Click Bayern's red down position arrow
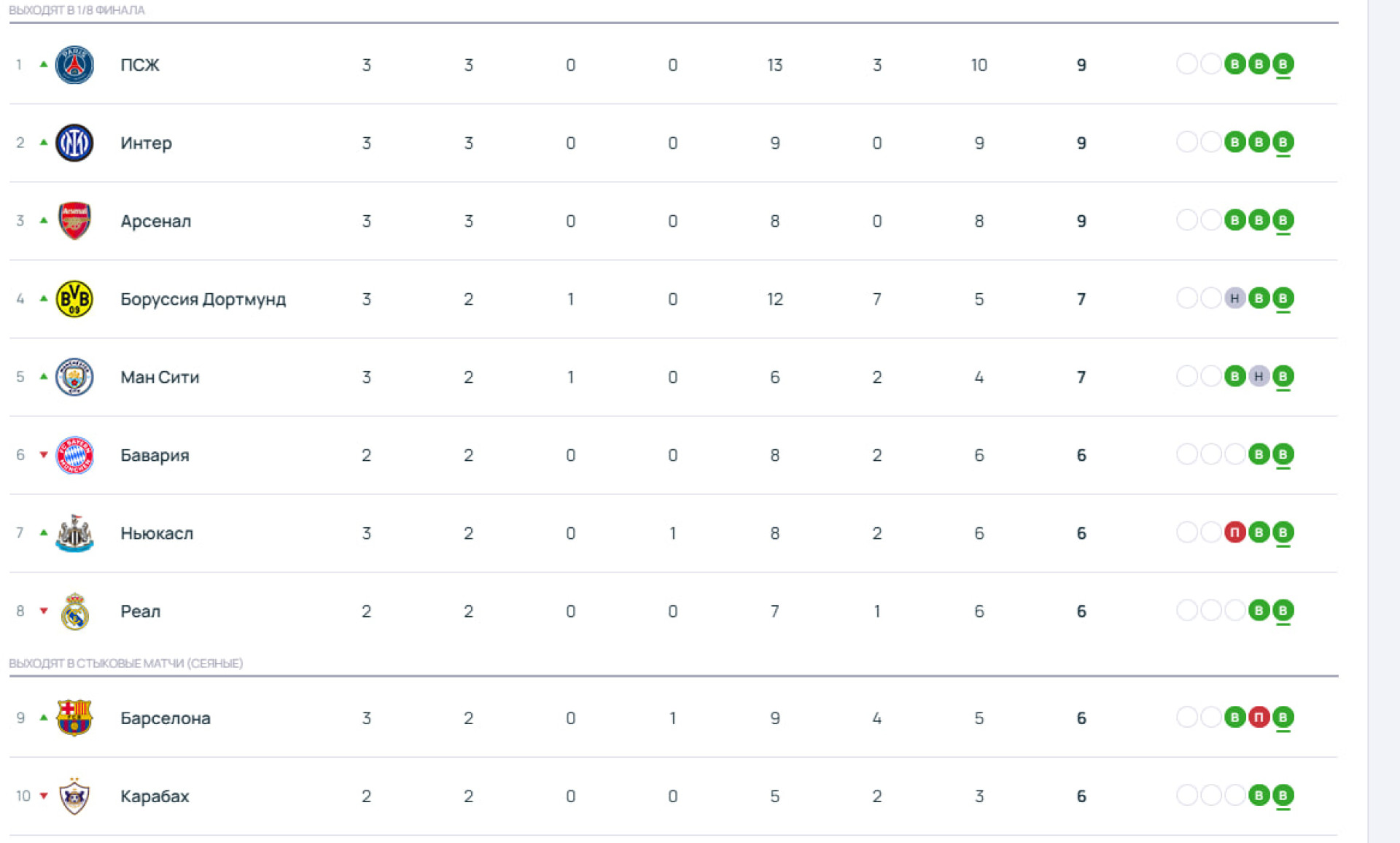Screen dimensions: 1400x843 pyautogui.click(x=44, y=455)
